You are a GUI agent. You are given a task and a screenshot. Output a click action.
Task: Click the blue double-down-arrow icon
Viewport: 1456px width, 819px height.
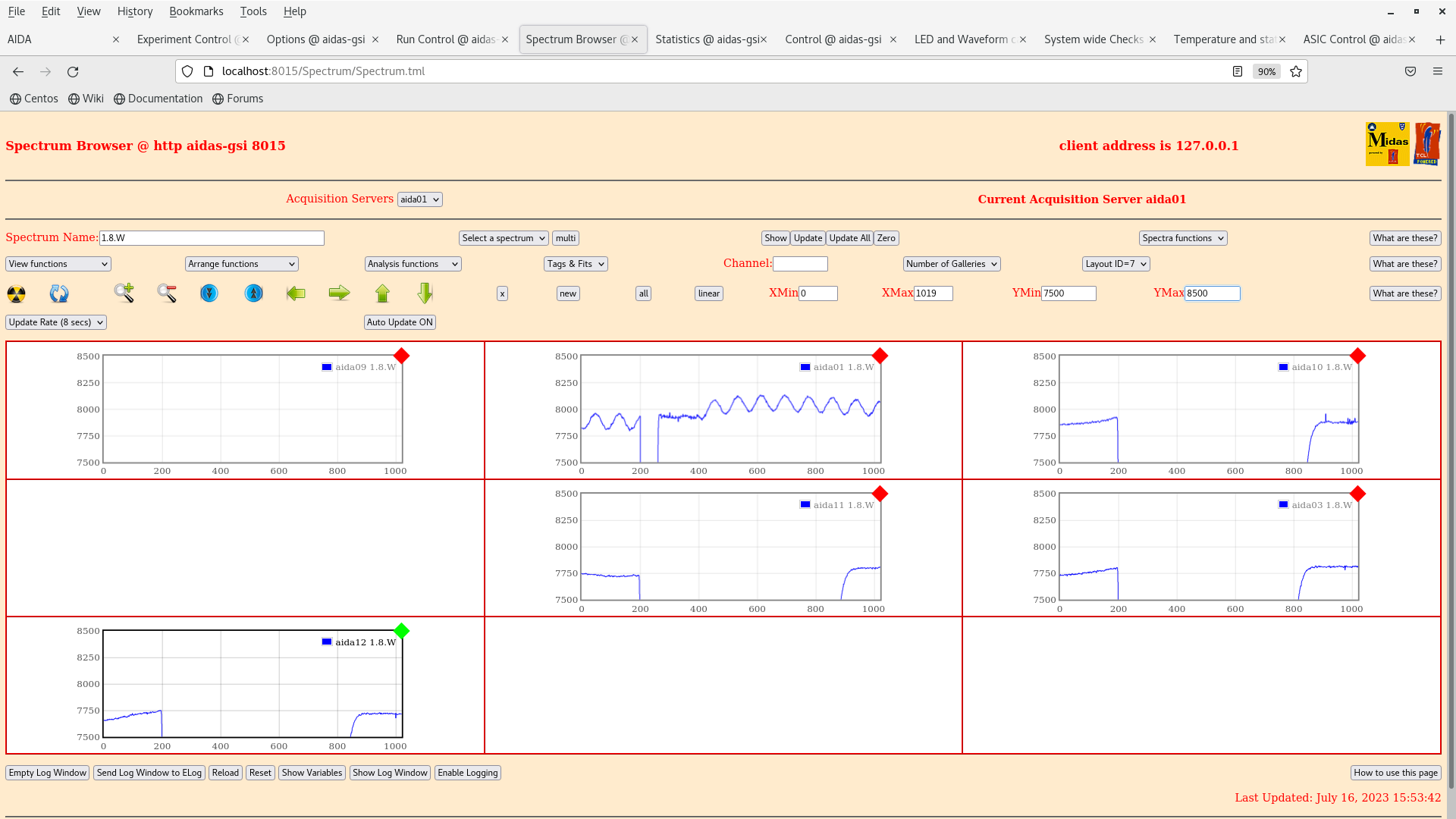point(209,293)
